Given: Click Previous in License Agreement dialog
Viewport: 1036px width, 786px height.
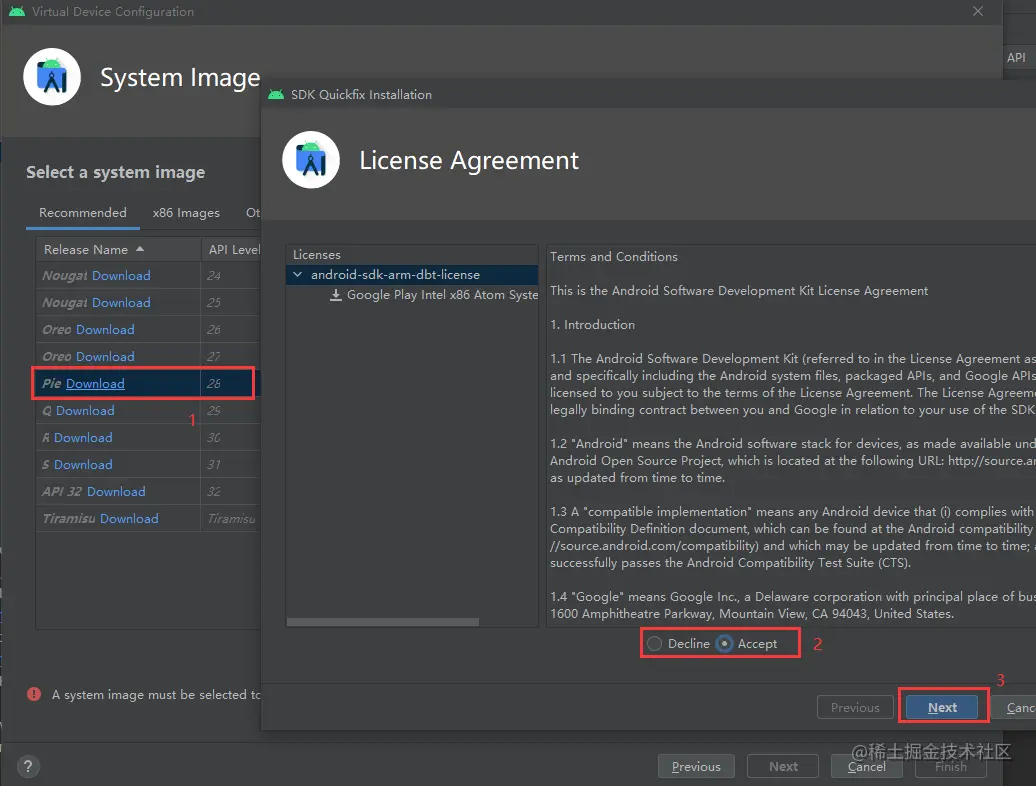Looking at the screenshot, I should pyautogui.click(x=855, y=707).
